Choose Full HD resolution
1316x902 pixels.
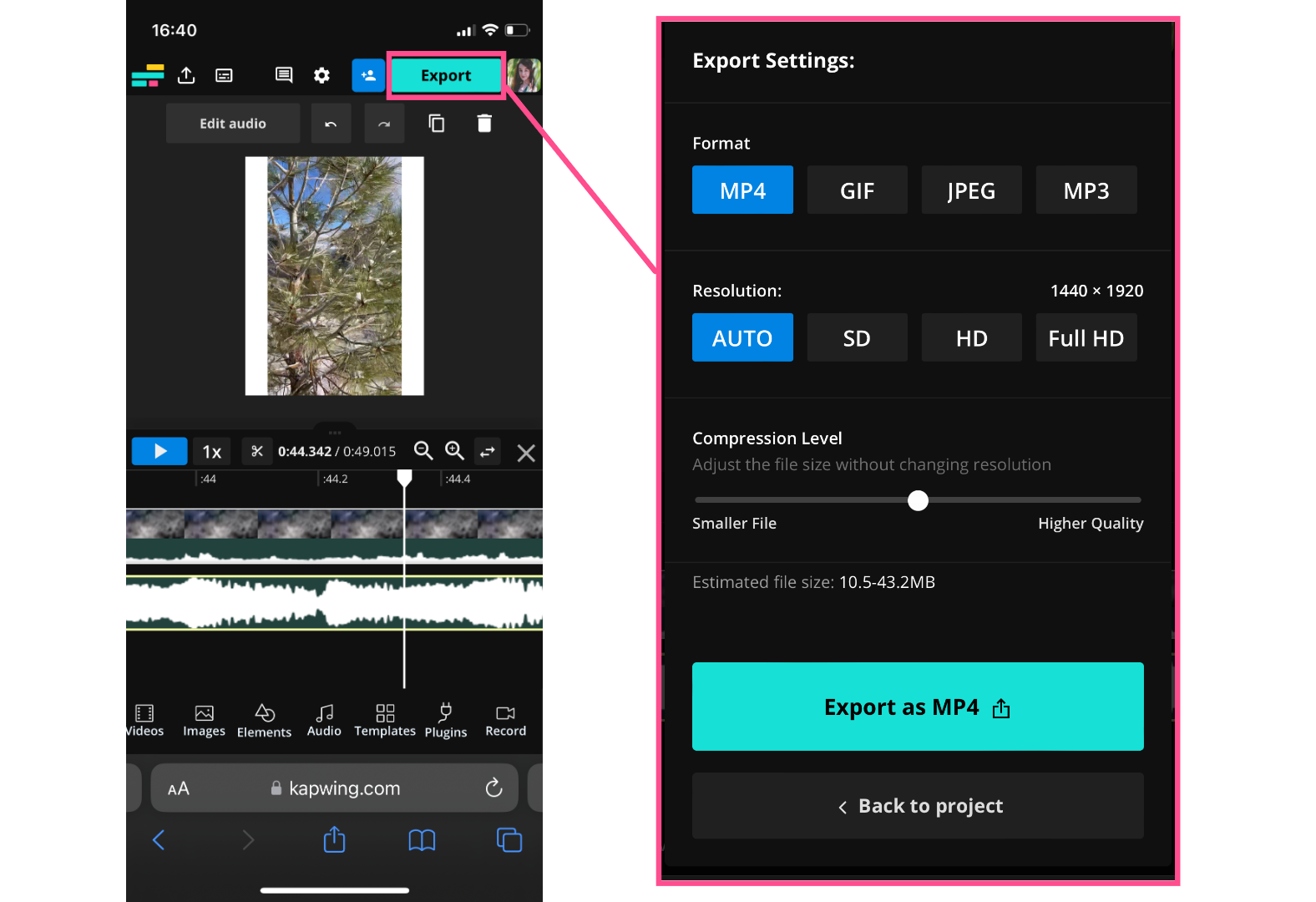click(x=1086, y=337)
